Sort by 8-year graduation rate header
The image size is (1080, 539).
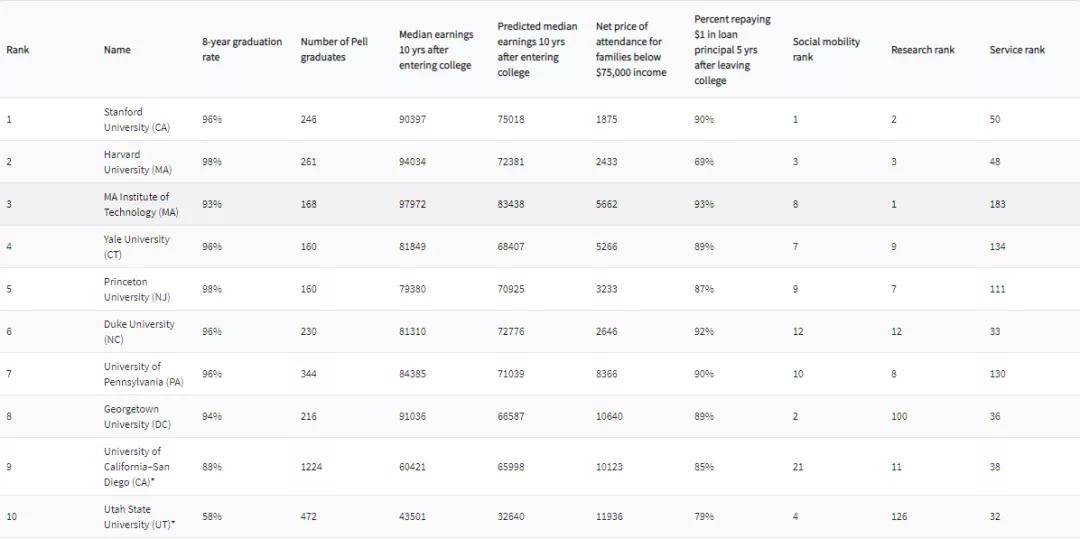tap(242, 50)
